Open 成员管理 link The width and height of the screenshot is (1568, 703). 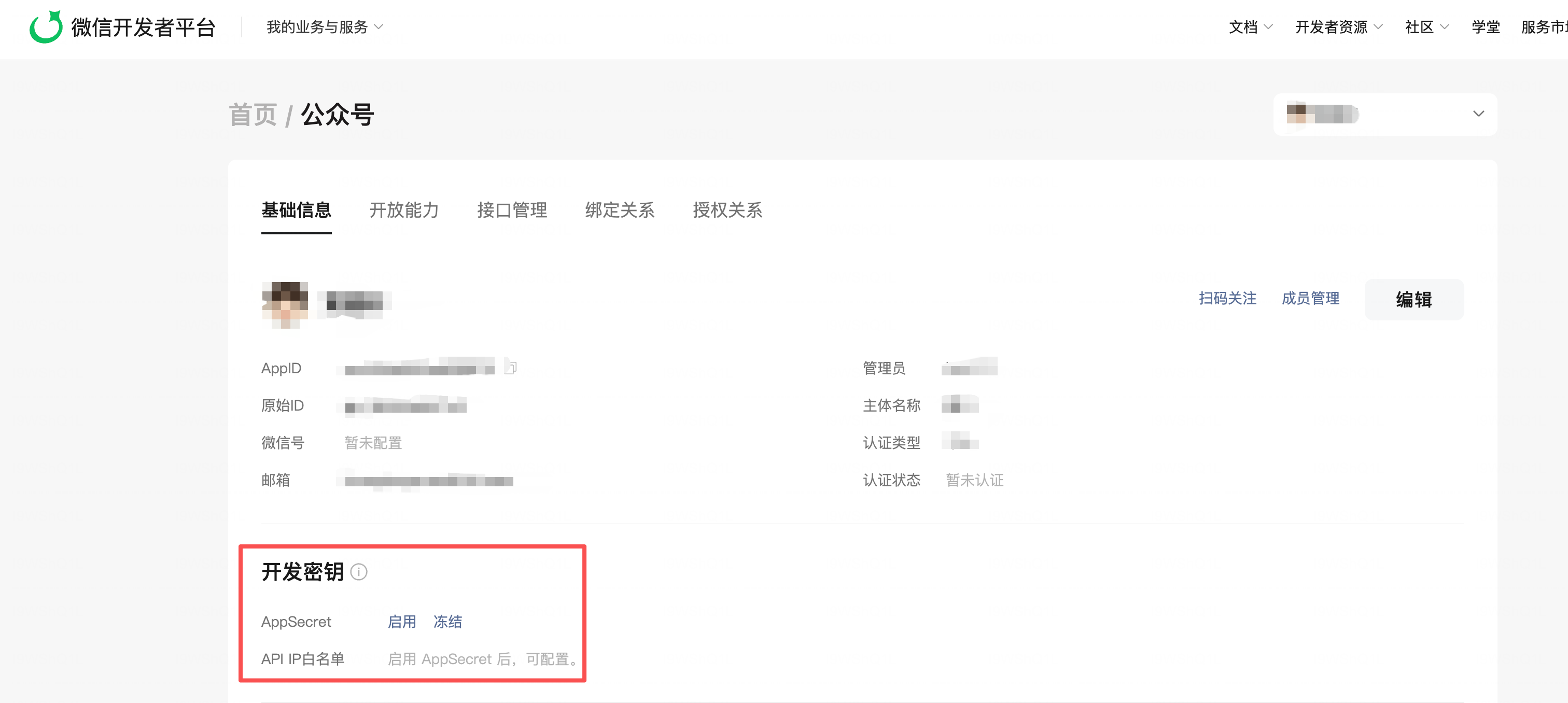[x=1310, y=298]
